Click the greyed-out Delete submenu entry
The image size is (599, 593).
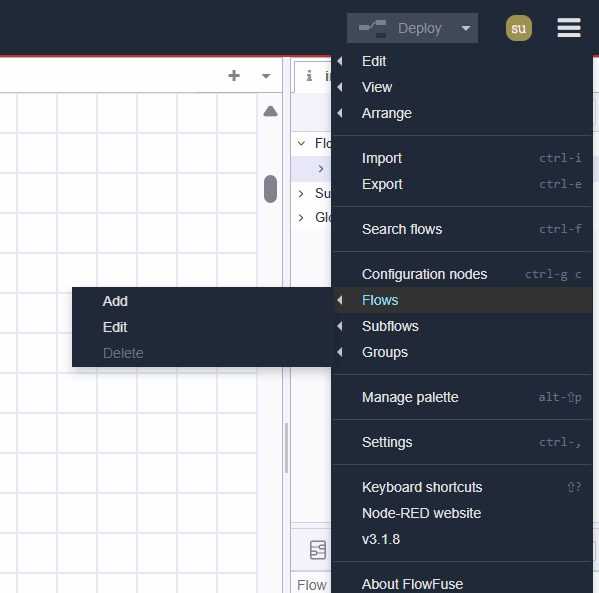pyautogui.click(x=202, y=353)
